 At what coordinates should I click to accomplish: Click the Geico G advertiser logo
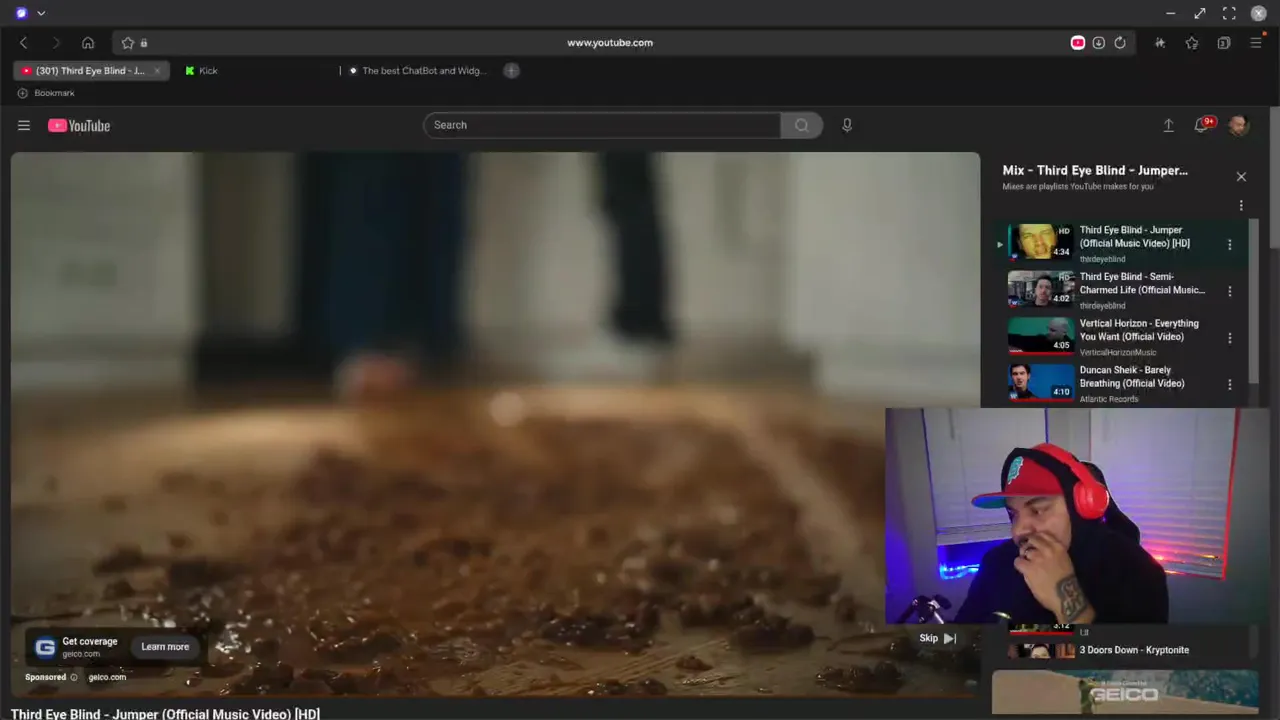point(45,647)
